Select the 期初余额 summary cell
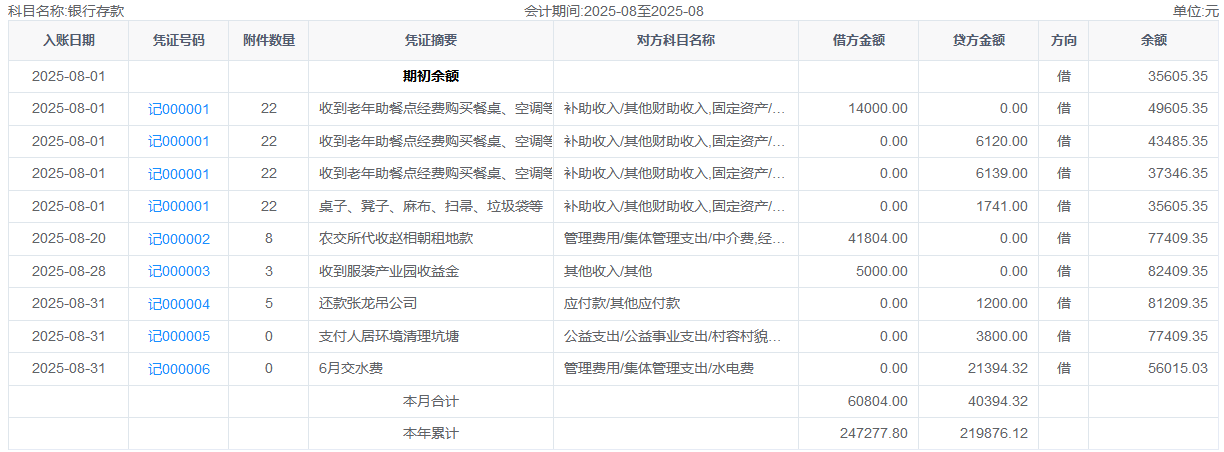This screenshot has height=452, width=1224. [431, 76]
